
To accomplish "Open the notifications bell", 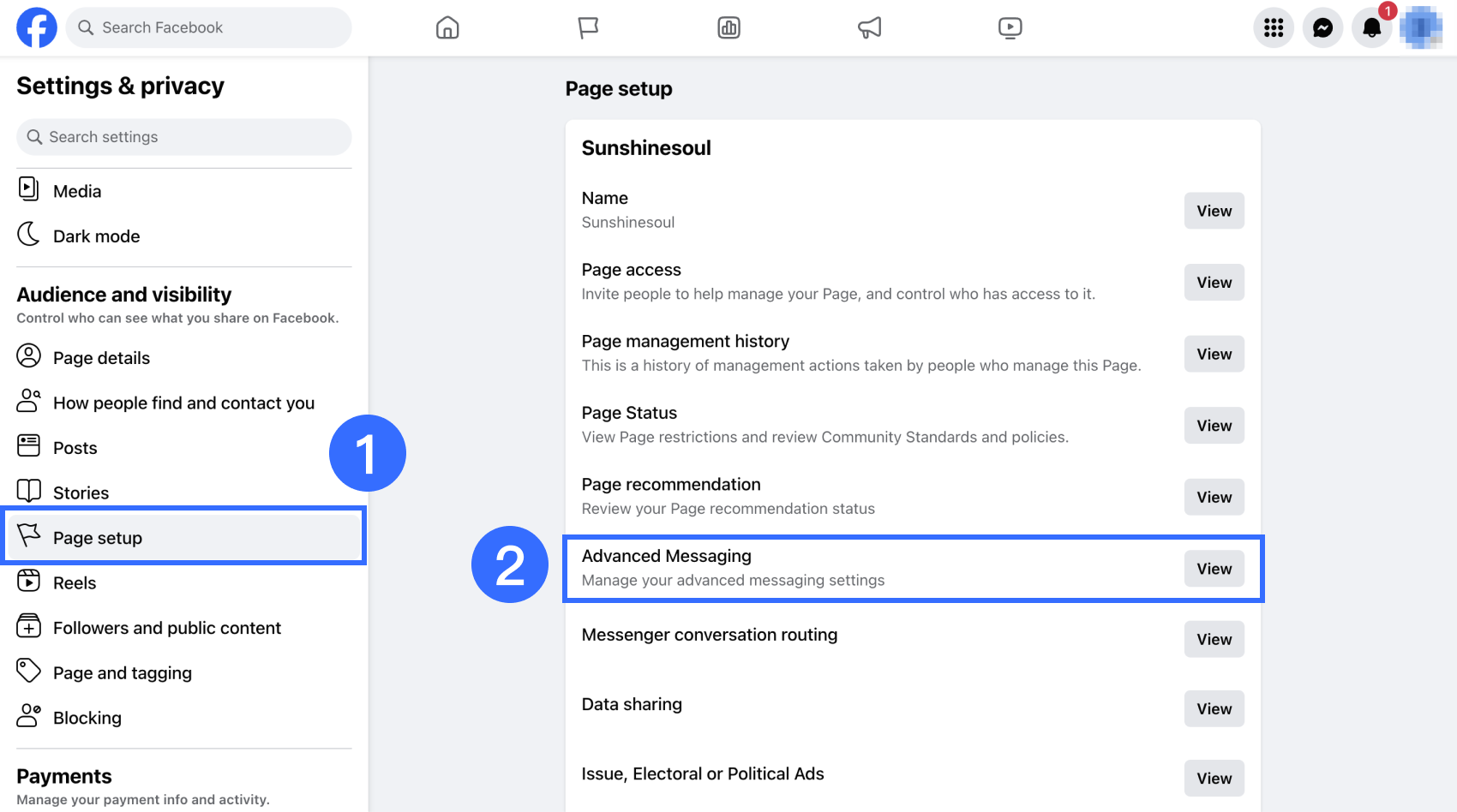I will point(1371,28).
